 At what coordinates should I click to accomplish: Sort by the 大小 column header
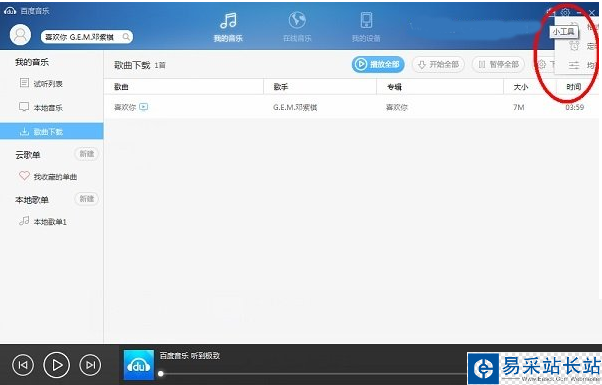tap(521, 87)
